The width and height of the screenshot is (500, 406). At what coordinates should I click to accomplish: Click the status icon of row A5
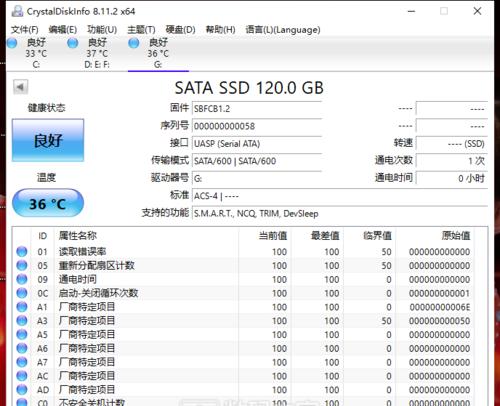pos(22,334)
